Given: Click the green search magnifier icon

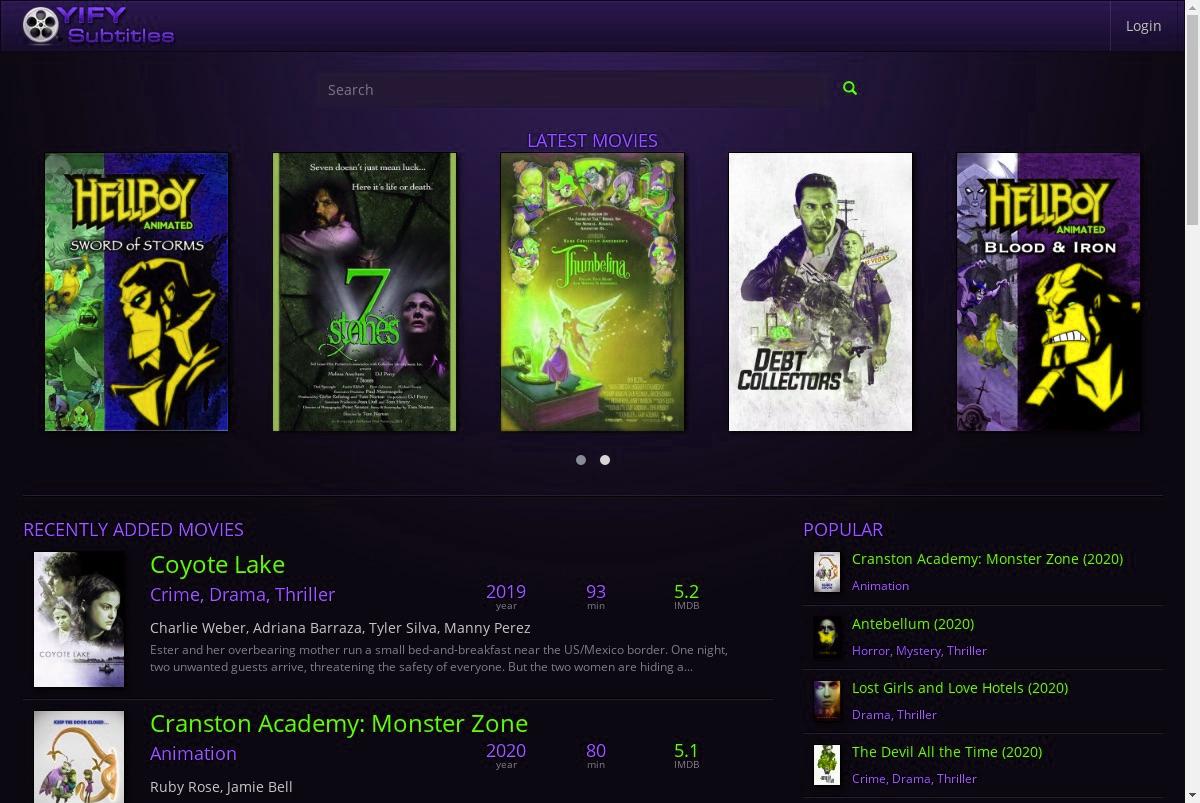Looking at the screenshot, I should pos(850,88).
